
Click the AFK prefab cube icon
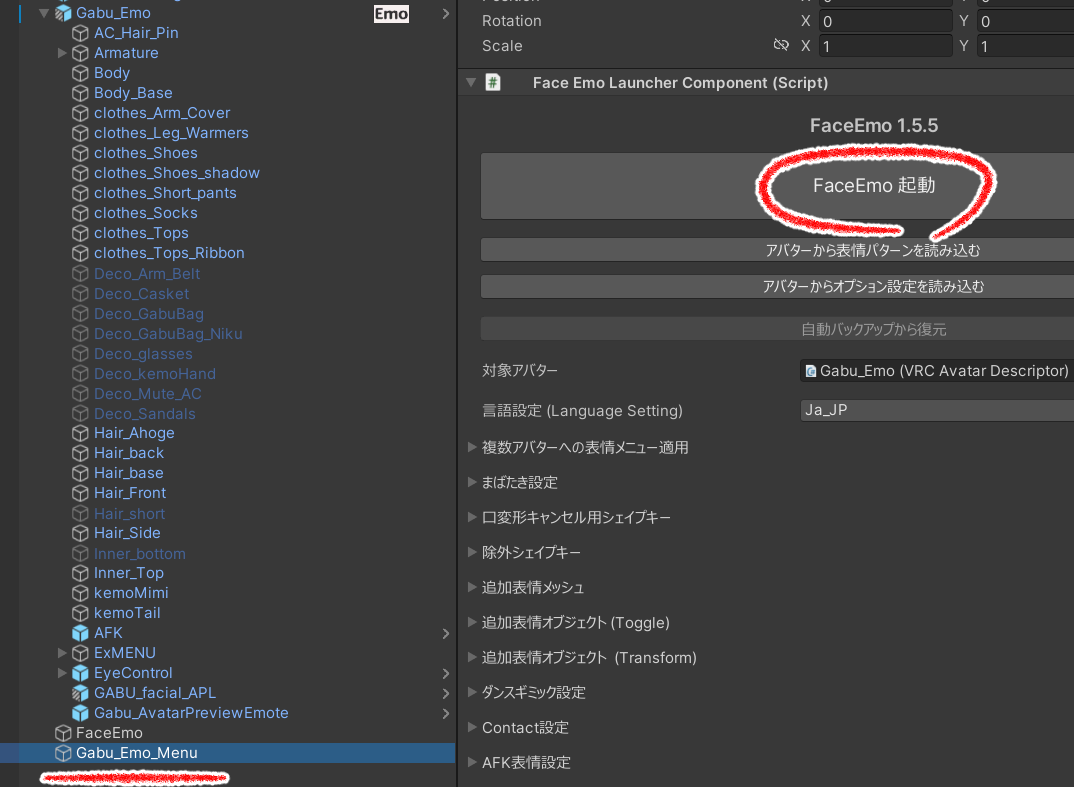pos(81,633)
